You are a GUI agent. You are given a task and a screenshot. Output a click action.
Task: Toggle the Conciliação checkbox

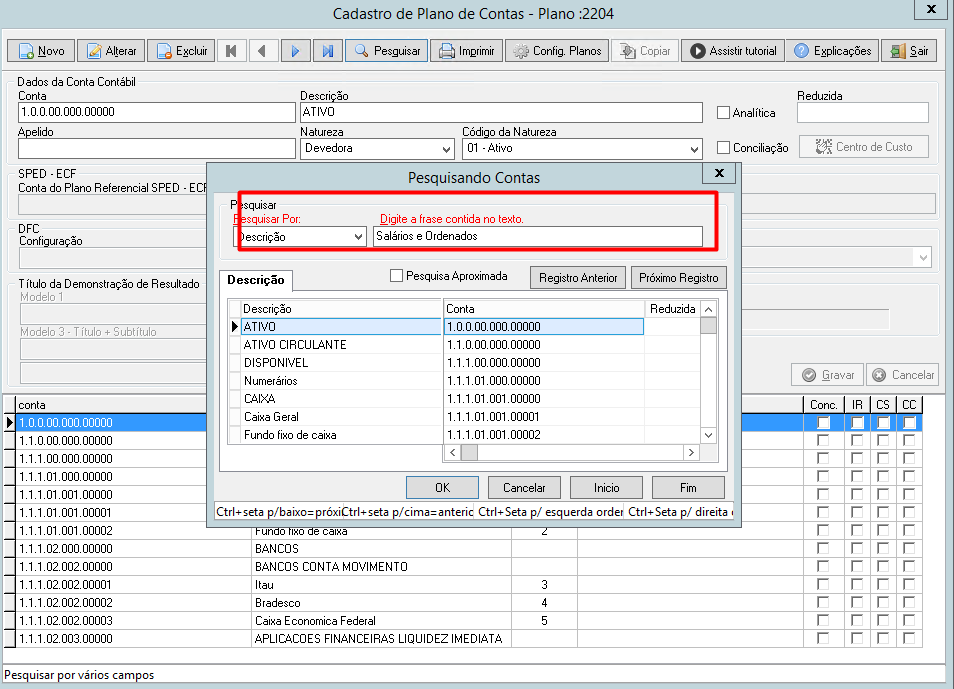(x=723, y=147)
